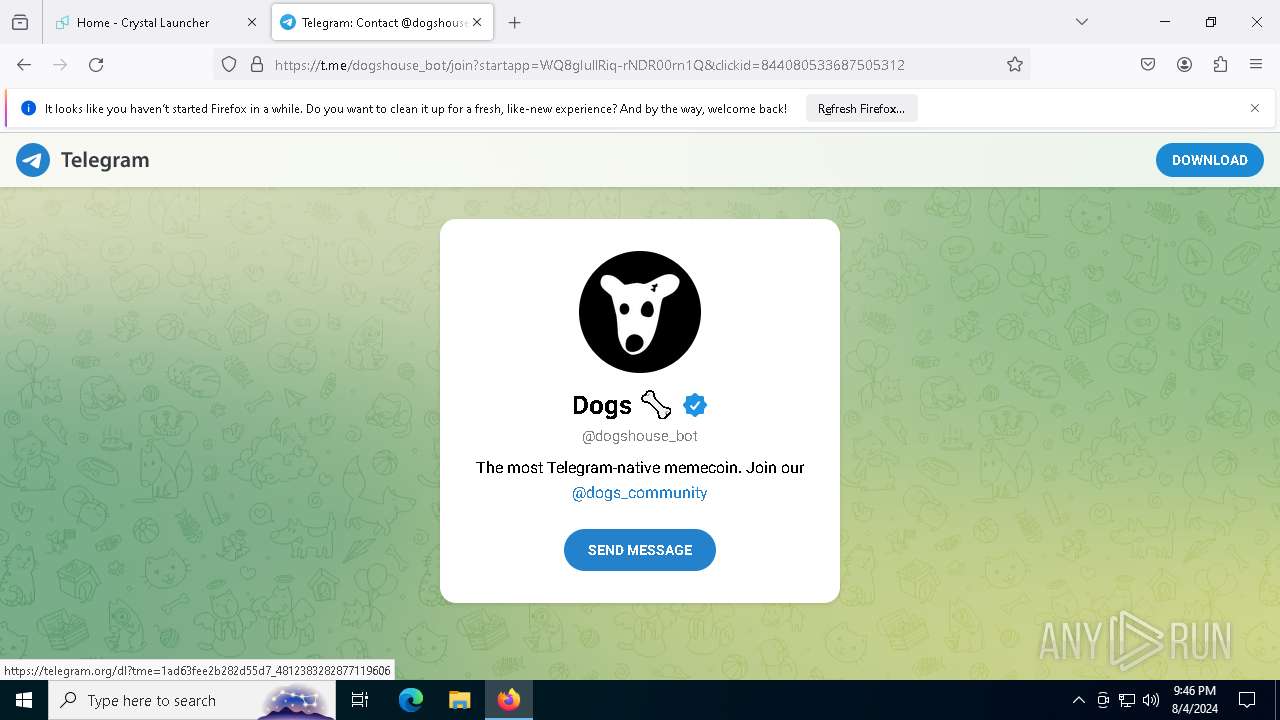This screenshot has width=1280, height=720.
Task: Click Refresh Firefox button
Action: pyautogui.click(x=861, y=109)
